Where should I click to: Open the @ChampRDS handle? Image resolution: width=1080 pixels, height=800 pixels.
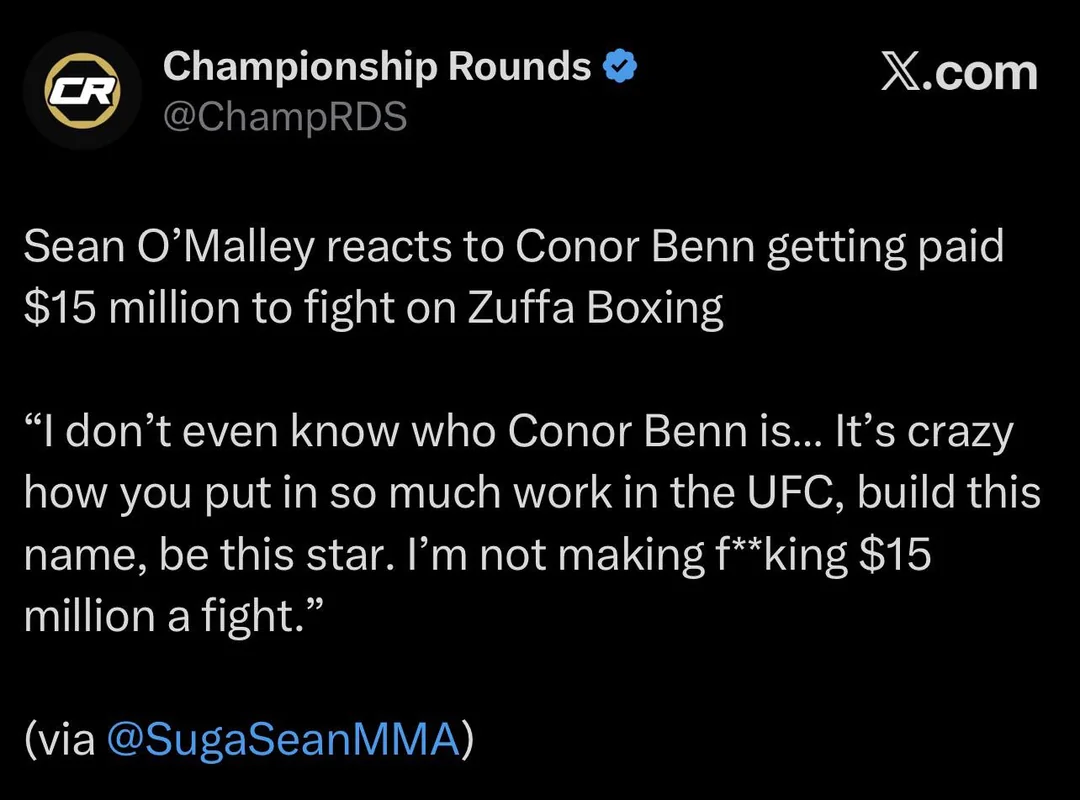[284, 117]
